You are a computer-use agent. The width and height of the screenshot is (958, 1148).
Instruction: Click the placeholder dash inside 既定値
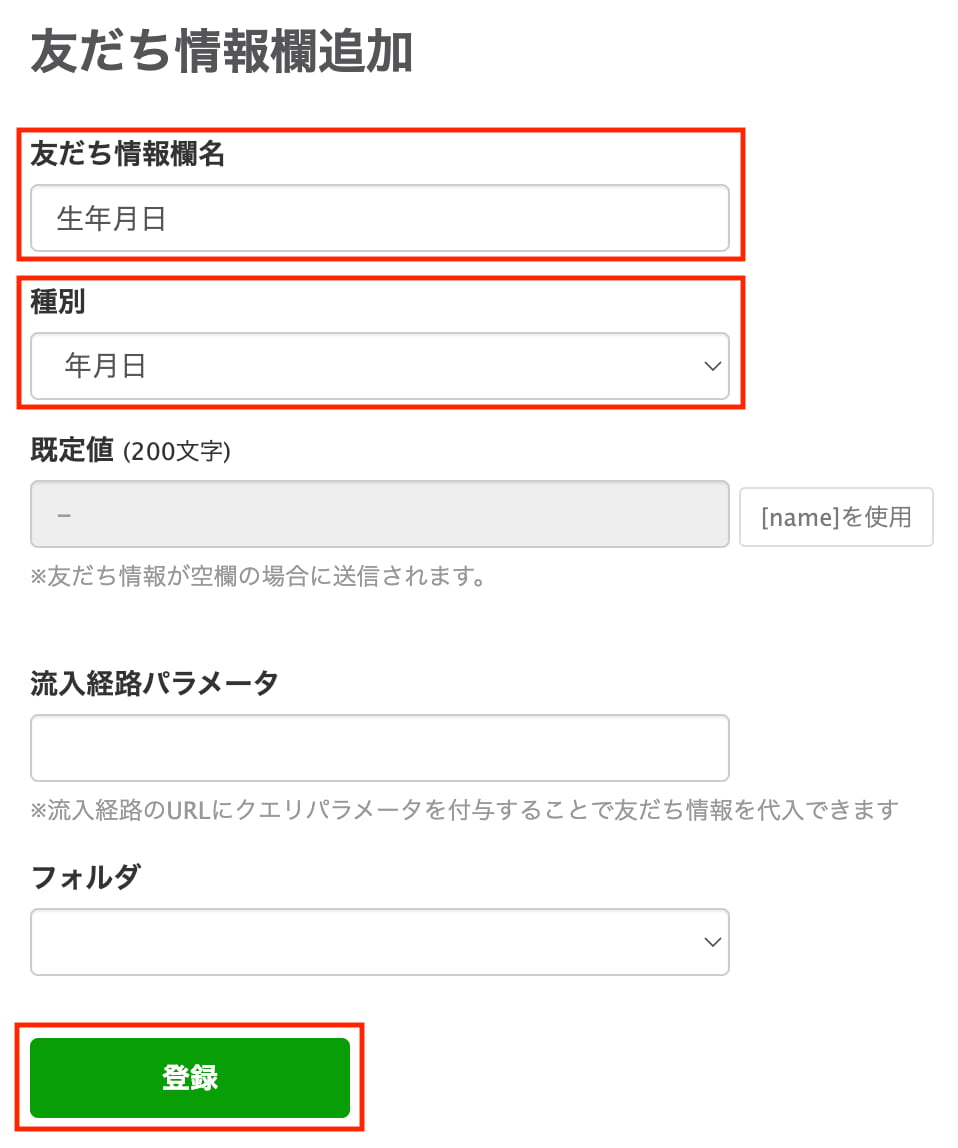62,514
